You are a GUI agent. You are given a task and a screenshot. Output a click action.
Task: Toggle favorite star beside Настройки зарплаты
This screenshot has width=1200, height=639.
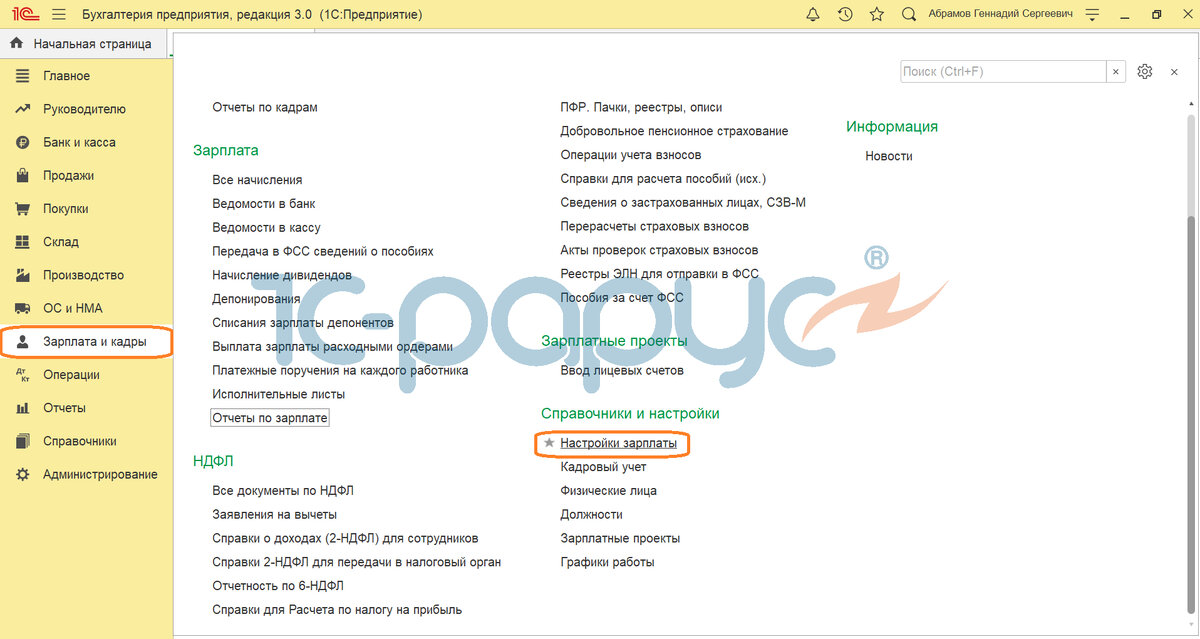coord(548,442)
